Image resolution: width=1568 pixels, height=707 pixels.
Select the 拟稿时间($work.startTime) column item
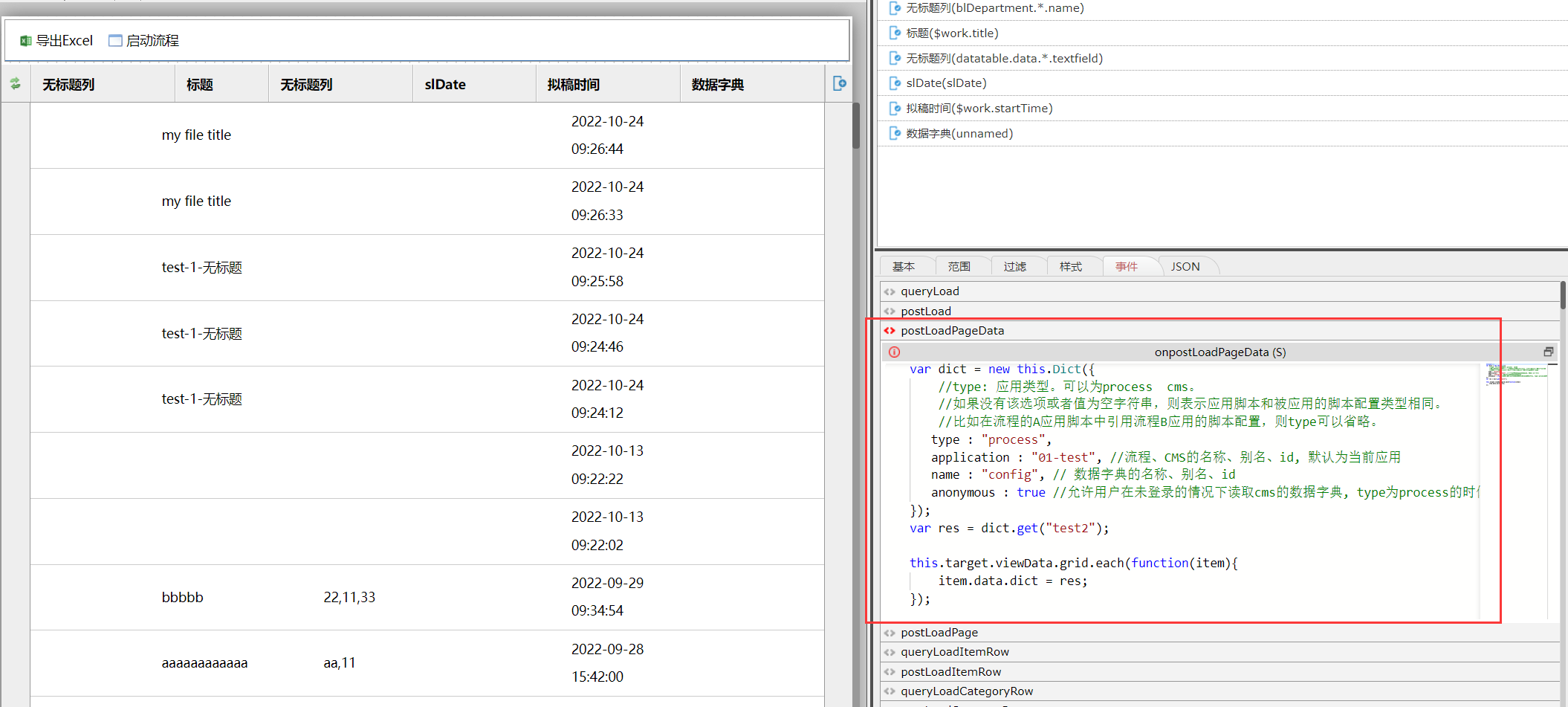coord(979,109)
